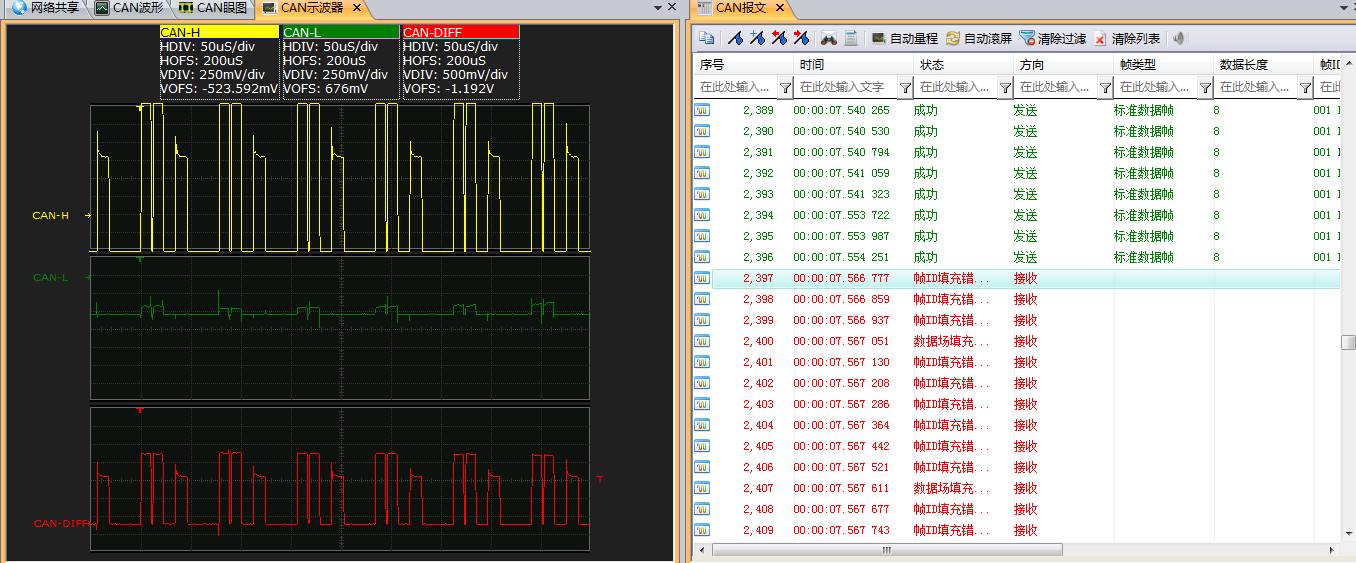This screenshot has height=563, width=1356.
Task: Click the first blue marker icon
Action: coord(735,39)
